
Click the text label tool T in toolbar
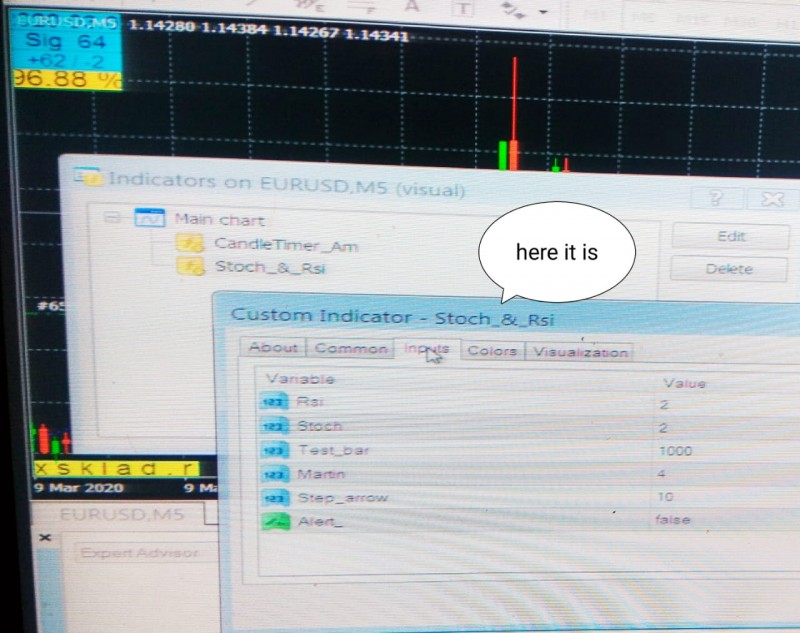tap(463, 9)
